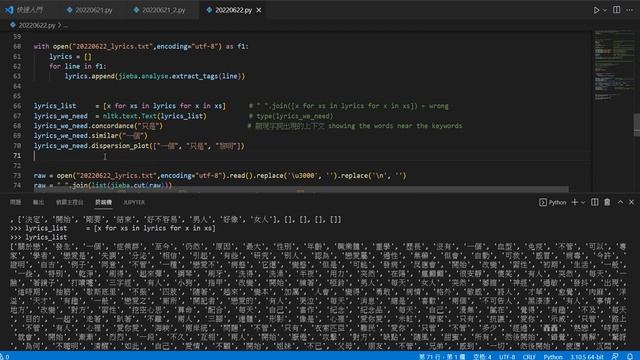
Task: Click the 'raw = open' statement on line 73
Action: click(x=220, y=176)
